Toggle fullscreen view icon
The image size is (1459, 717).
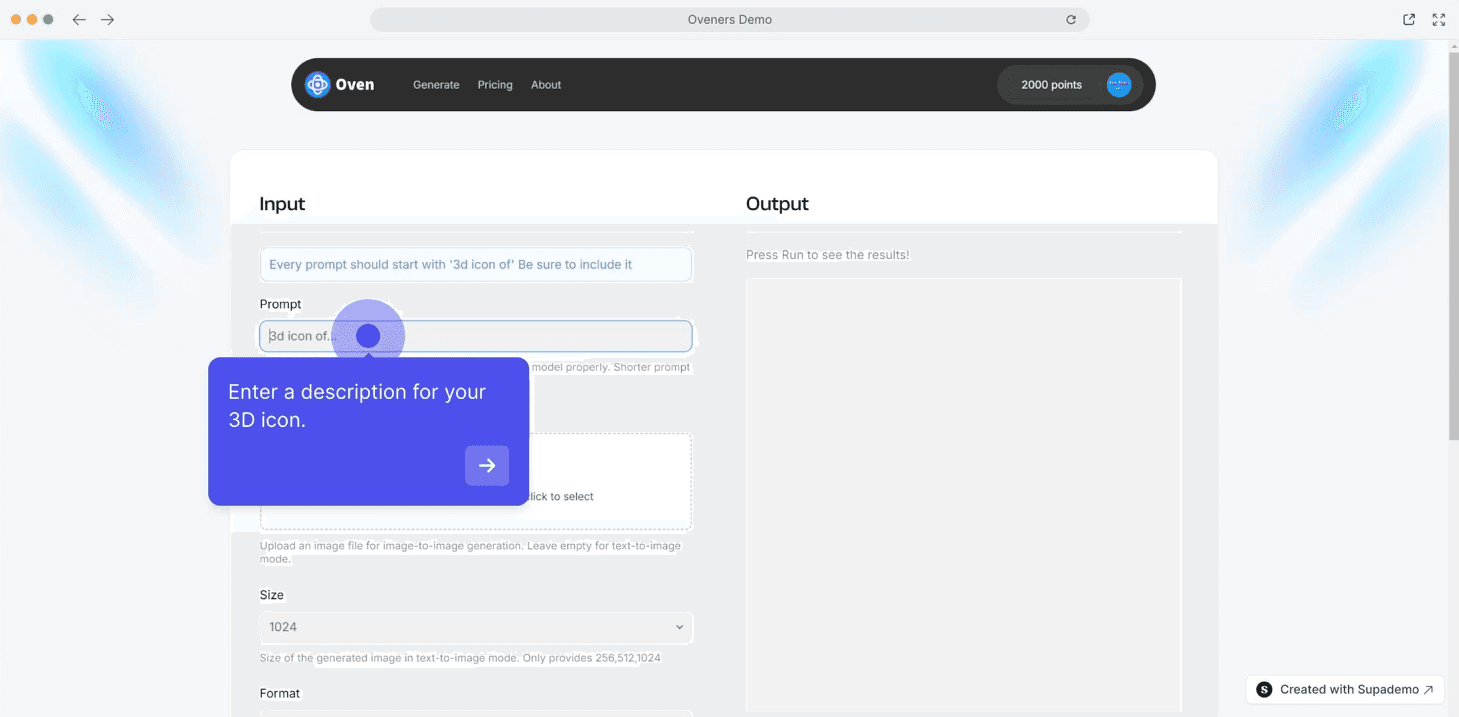coord(1439,20)
